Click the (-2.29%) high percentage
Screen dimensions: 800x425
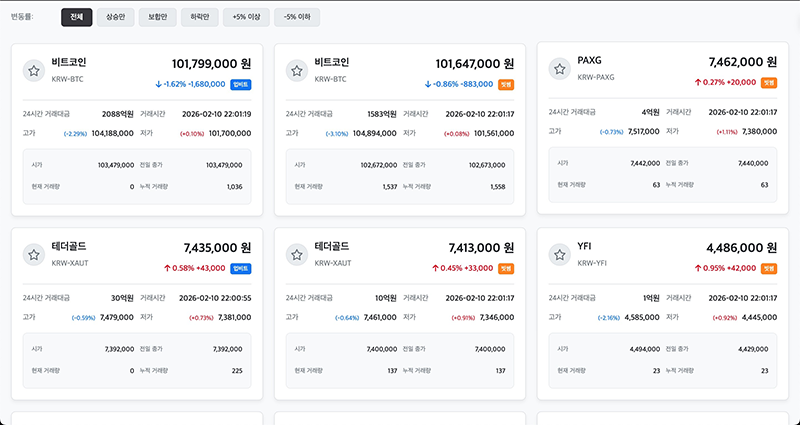(76, 134)
